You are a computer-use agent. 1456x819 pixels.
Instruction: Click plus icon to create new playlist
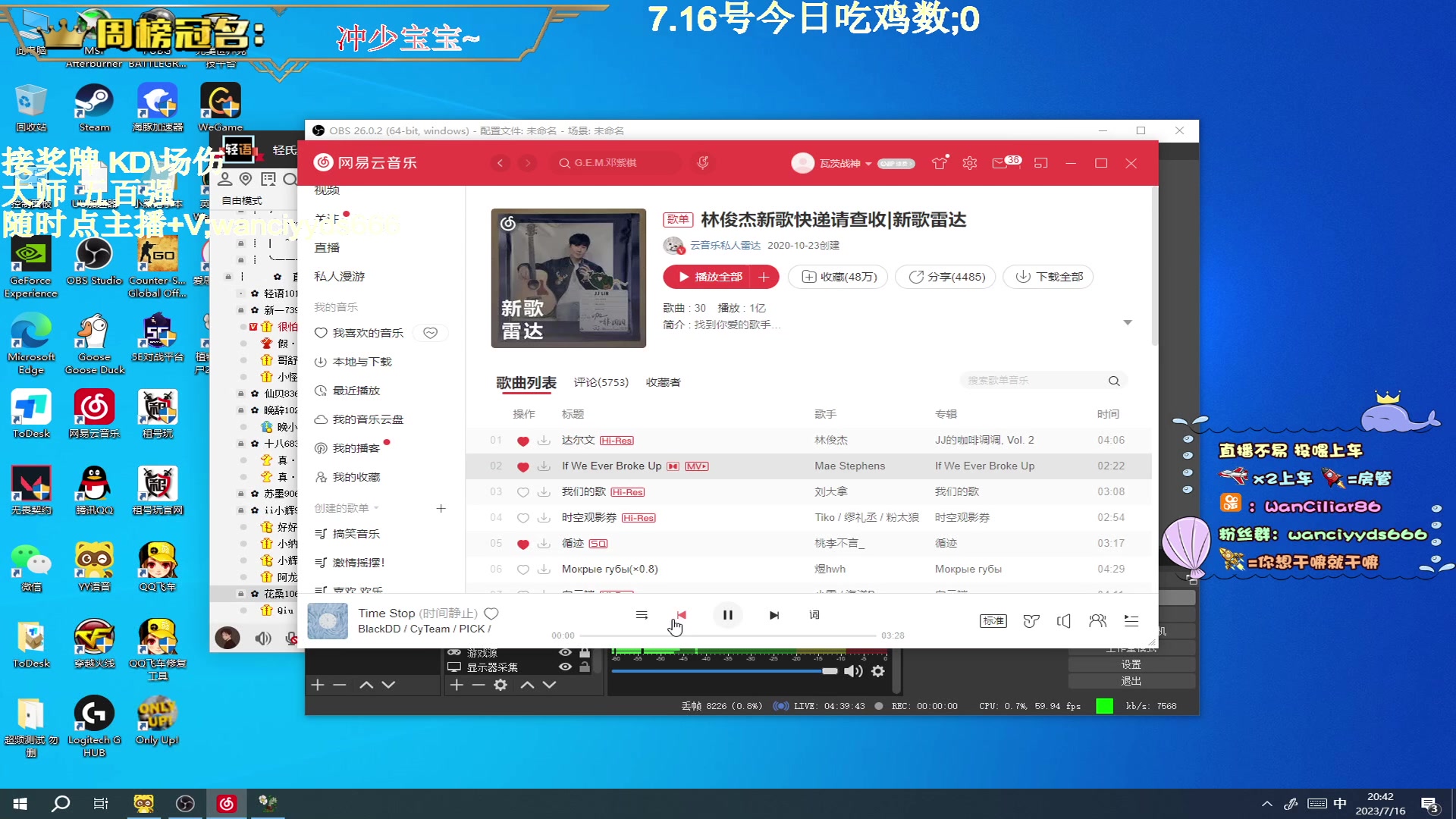point(441,508)
